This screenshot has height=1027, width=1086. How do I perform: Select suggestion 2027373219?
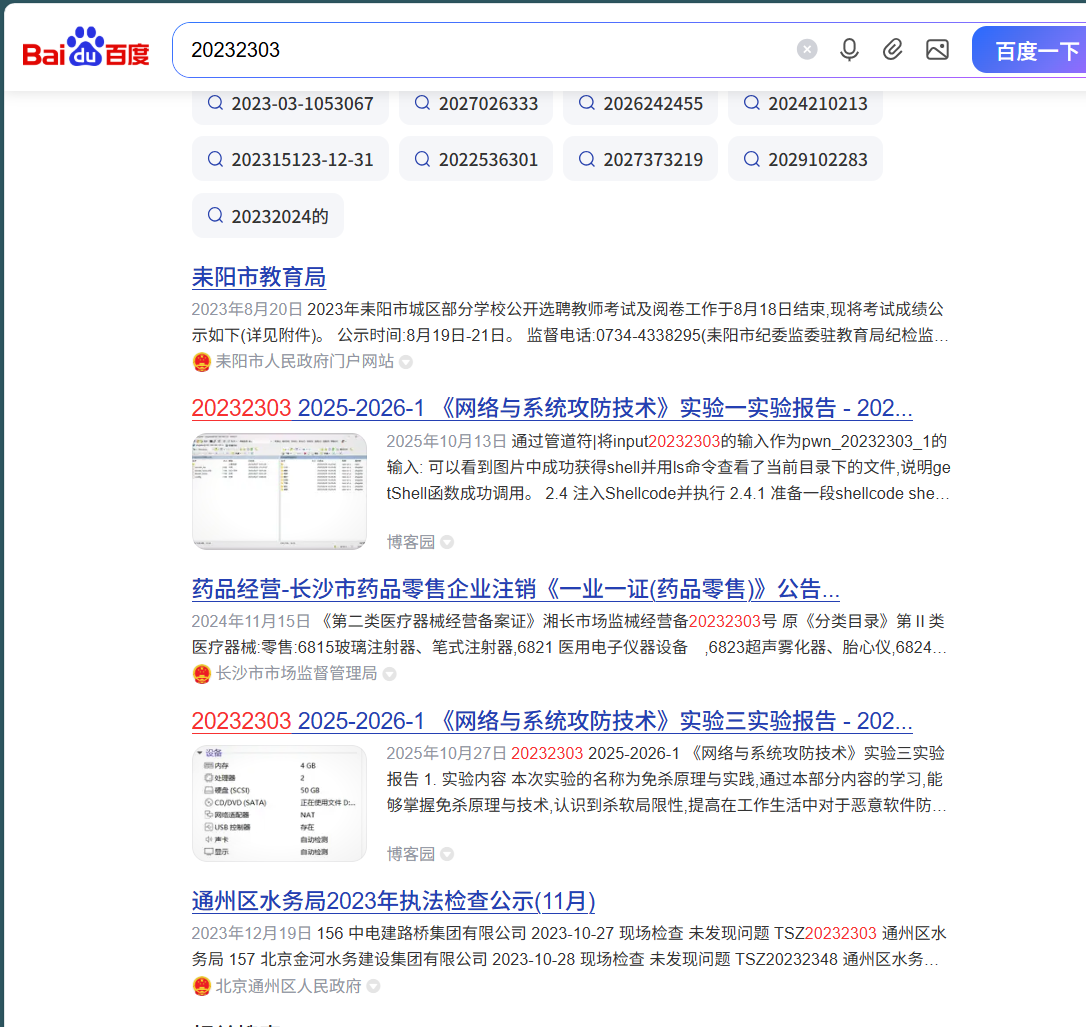point(641,159)
